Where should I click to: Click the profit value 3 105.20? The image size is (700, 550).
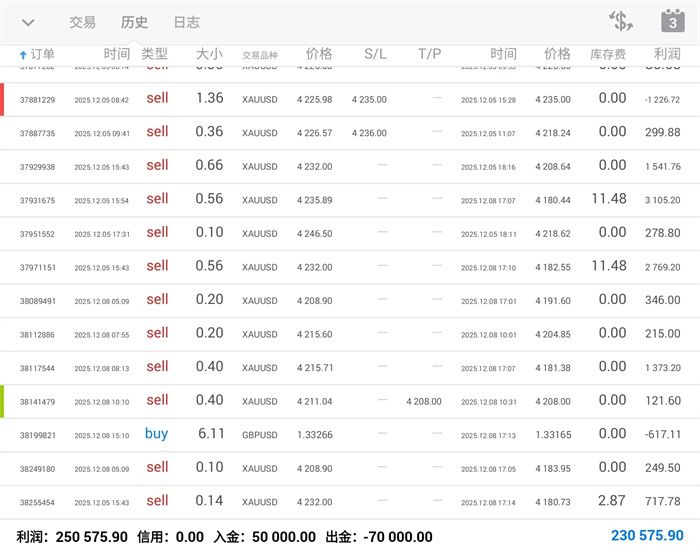[x=662, y=200]
